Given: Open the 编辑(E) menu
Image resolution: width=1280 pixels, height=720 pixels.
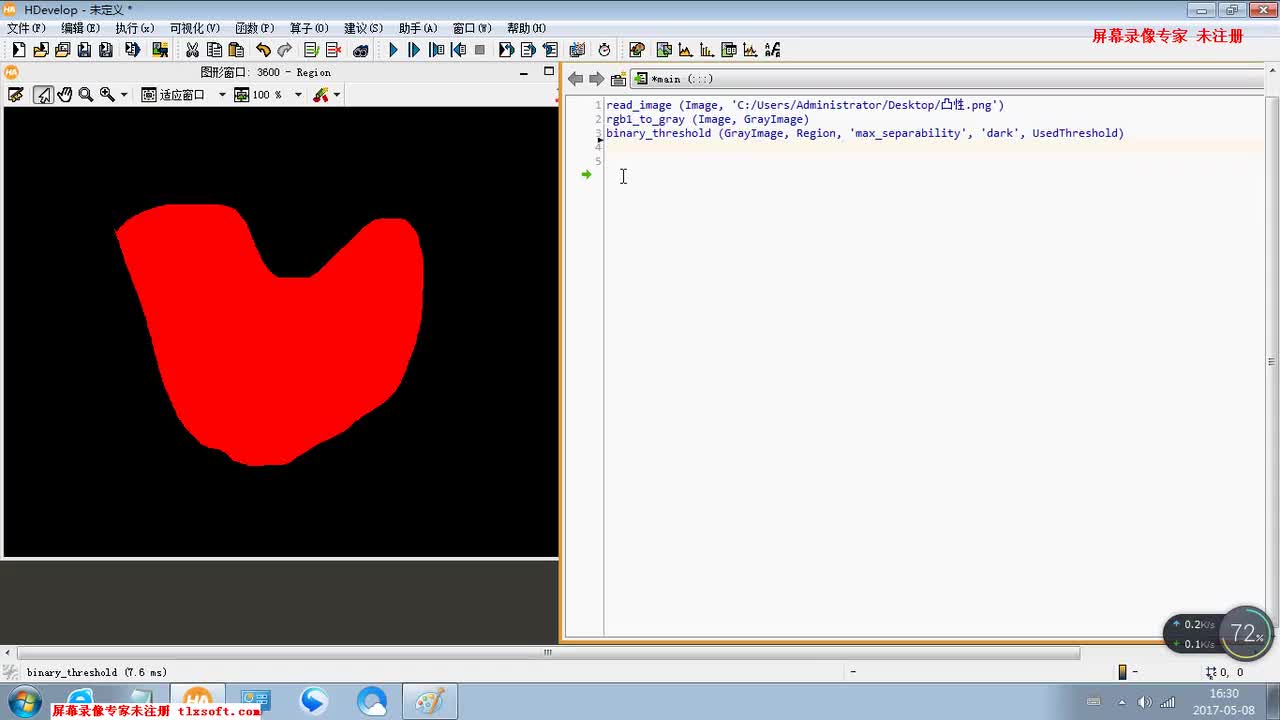Looking at the screenshot, I should 80,28.
